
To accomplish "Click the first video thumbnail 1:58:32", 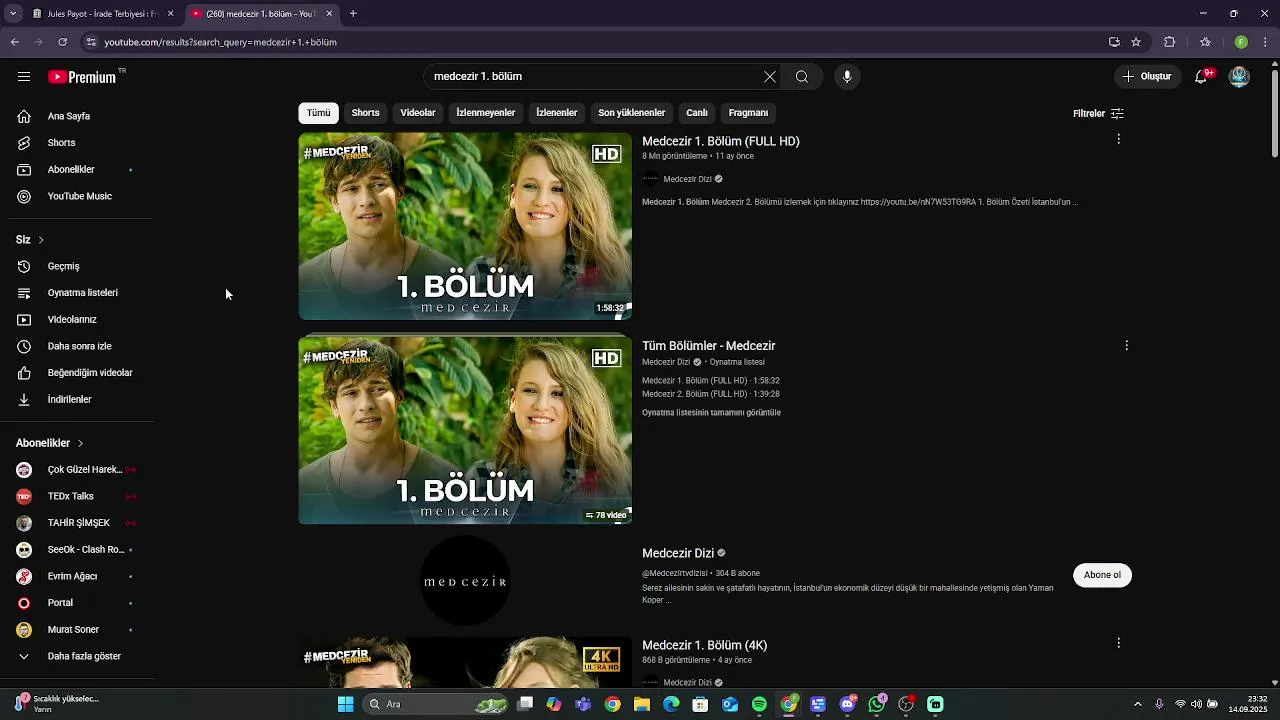I will 465,226.
